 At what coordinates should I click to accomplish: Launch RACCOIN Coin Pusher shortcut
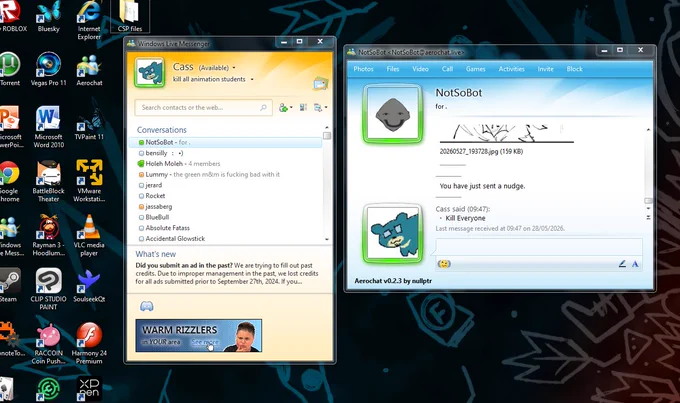pos(49,344)
